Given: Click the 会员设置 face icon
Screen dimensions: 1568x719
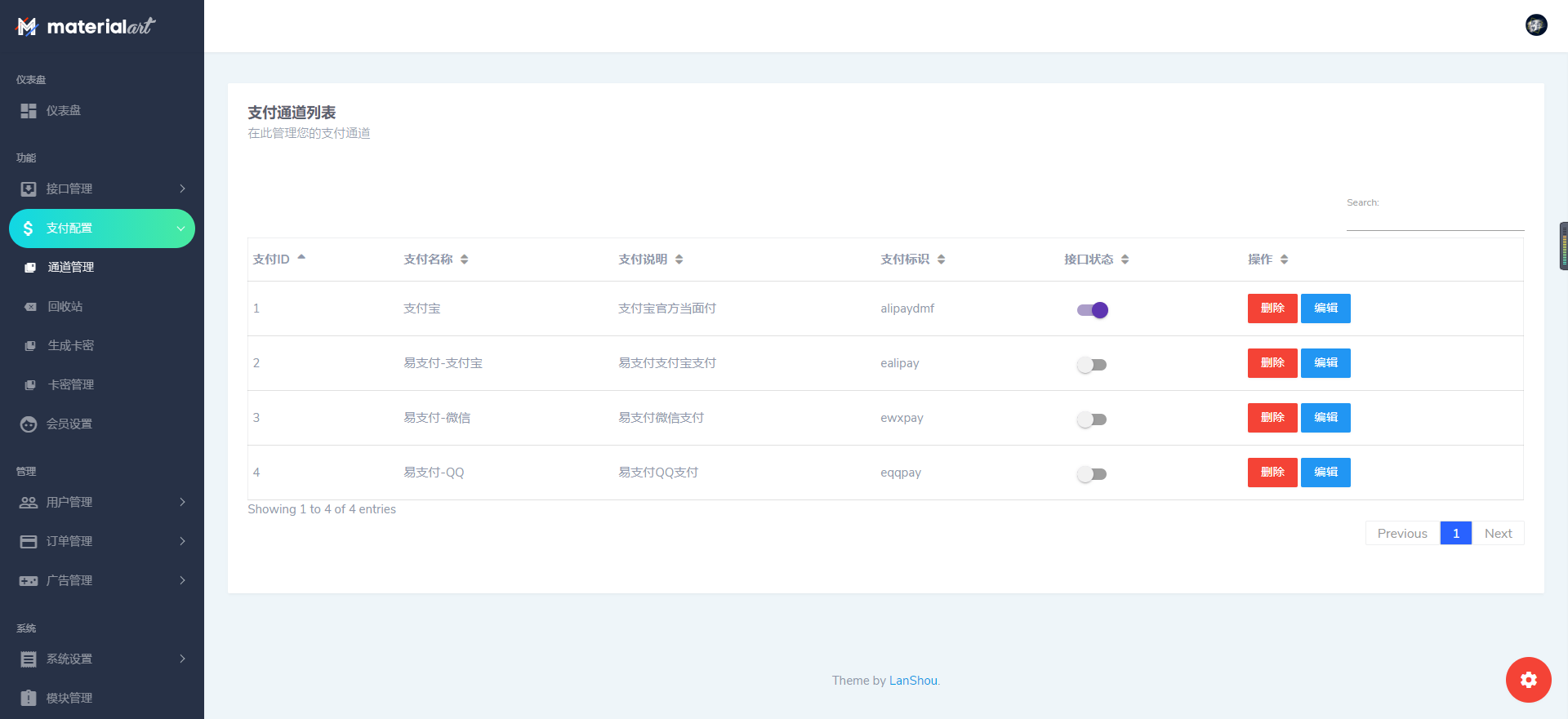Looking at the screenshot, I should (x=29, y=424).
